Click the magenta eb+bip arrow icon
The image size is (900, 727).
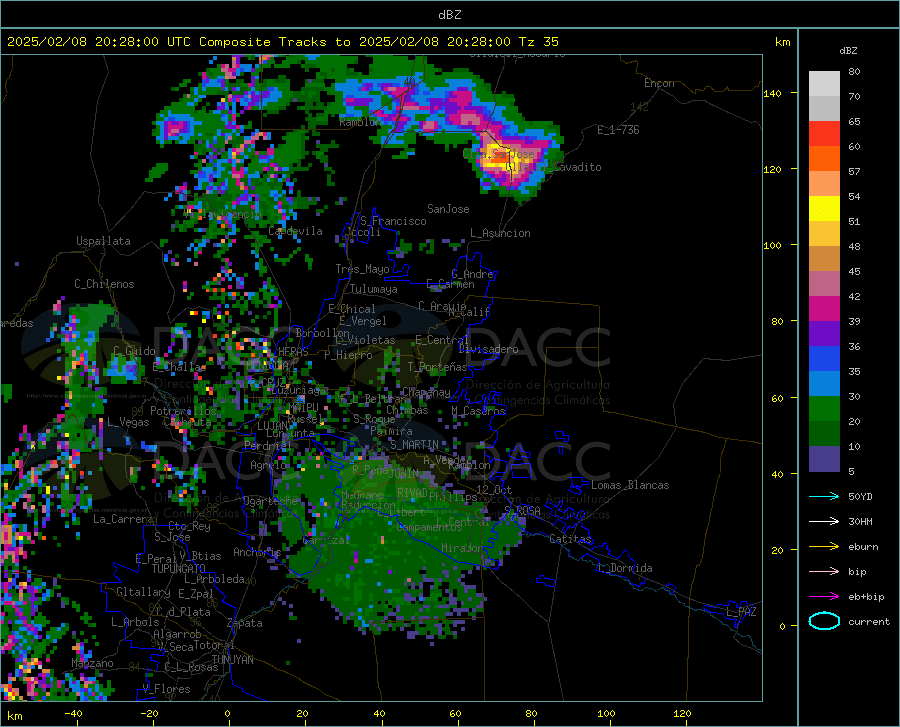(x=824, y=597)
